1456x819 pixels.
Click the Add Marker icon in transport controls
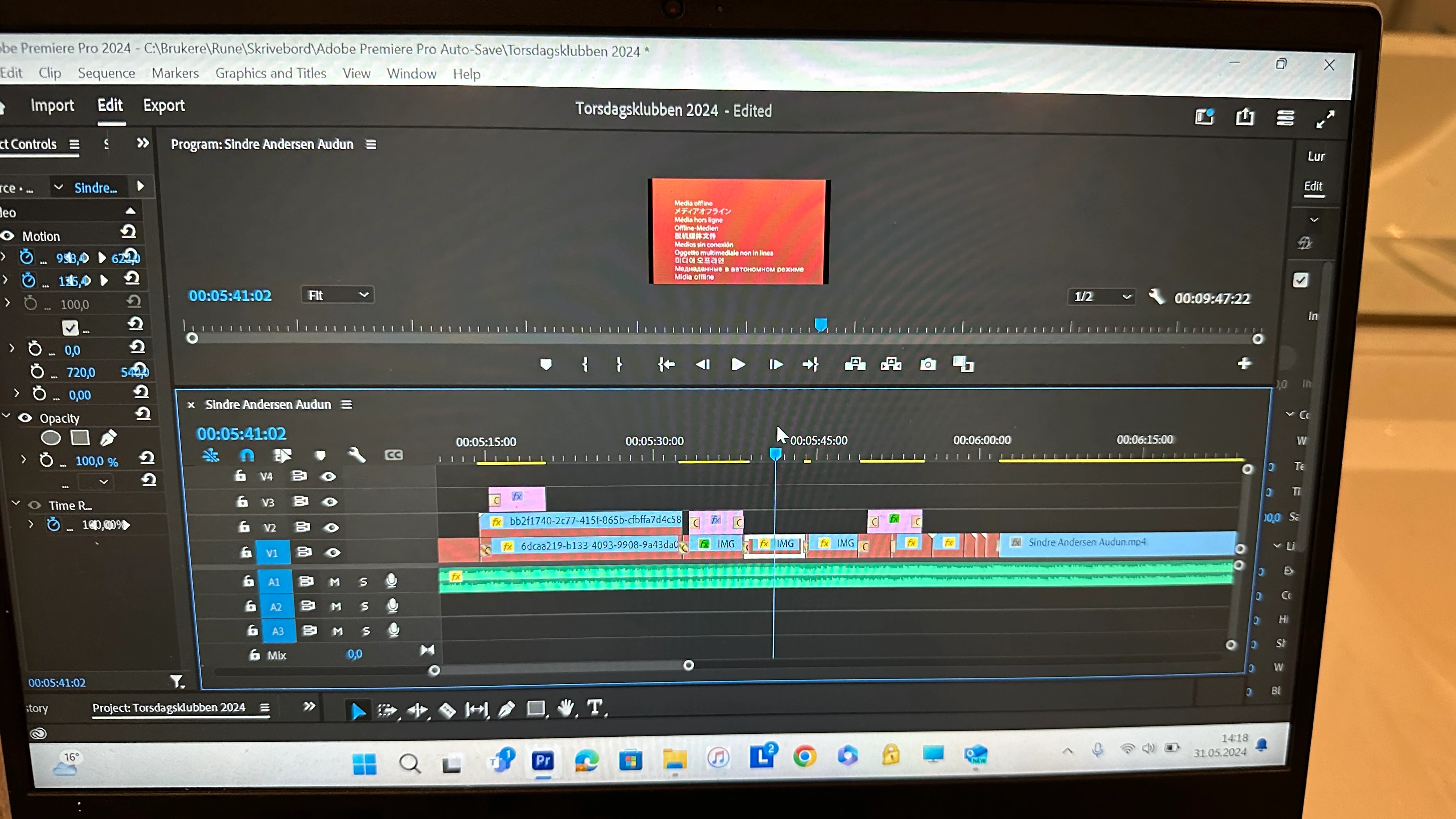545,365
